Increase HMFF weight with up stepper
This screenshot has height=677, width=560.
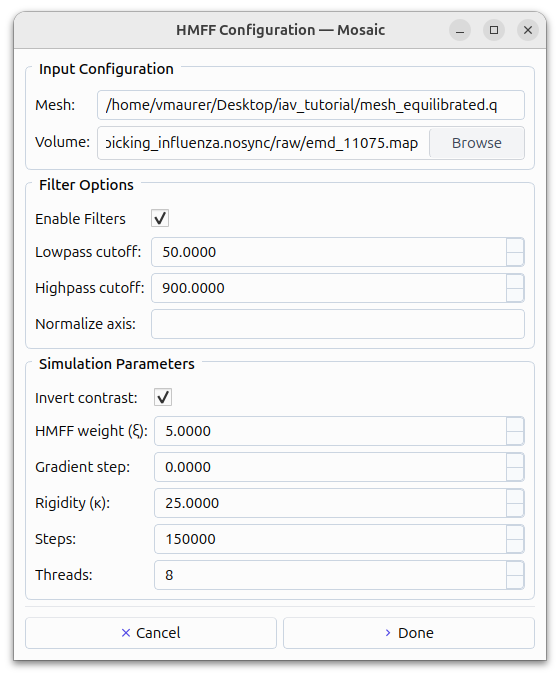(515, 424)
